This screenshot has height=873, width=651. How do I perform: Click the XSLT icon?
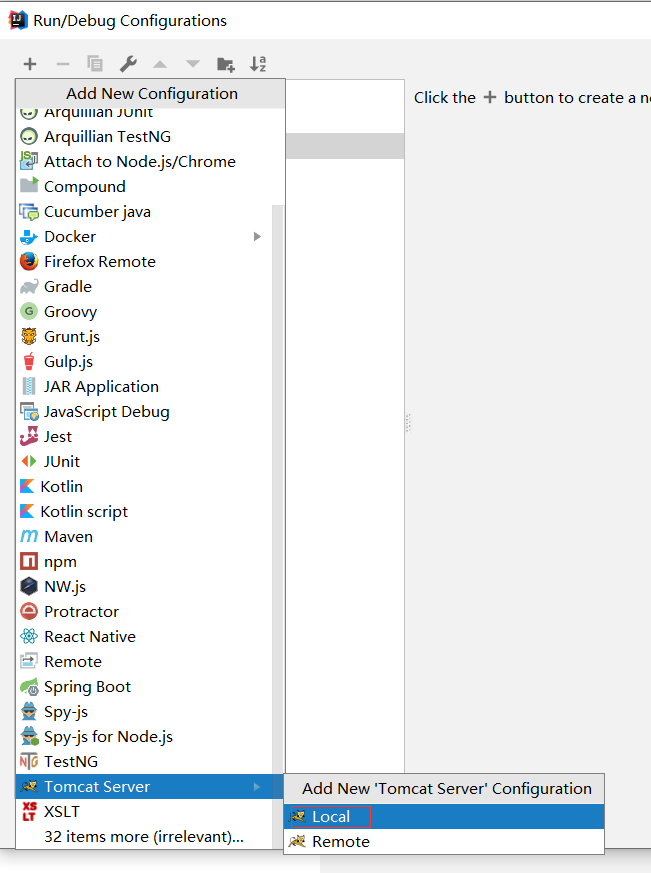[x=29, y=812]
